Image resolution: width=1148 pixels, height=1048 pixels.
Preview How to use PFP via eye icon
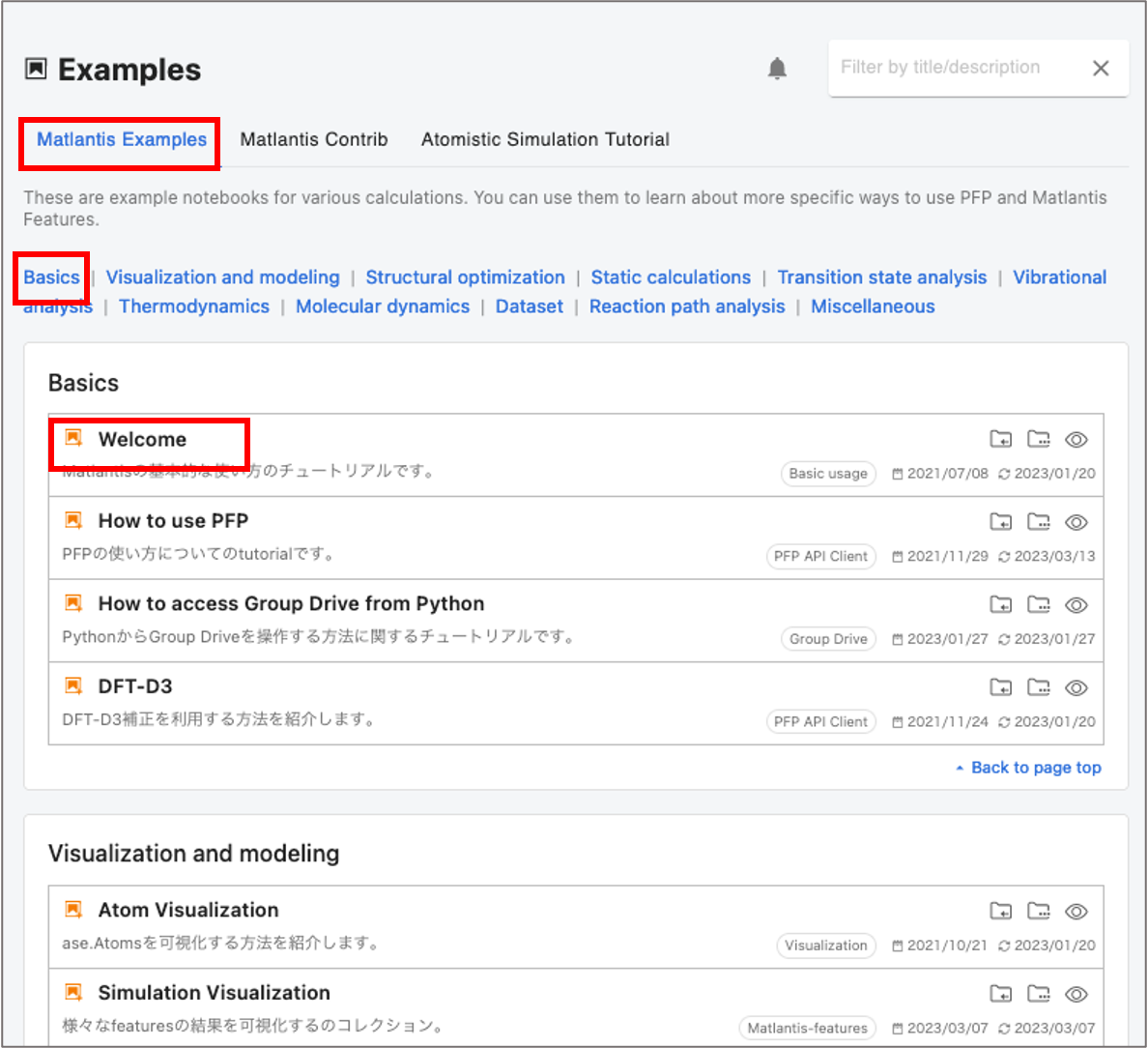pos(1076,522)
